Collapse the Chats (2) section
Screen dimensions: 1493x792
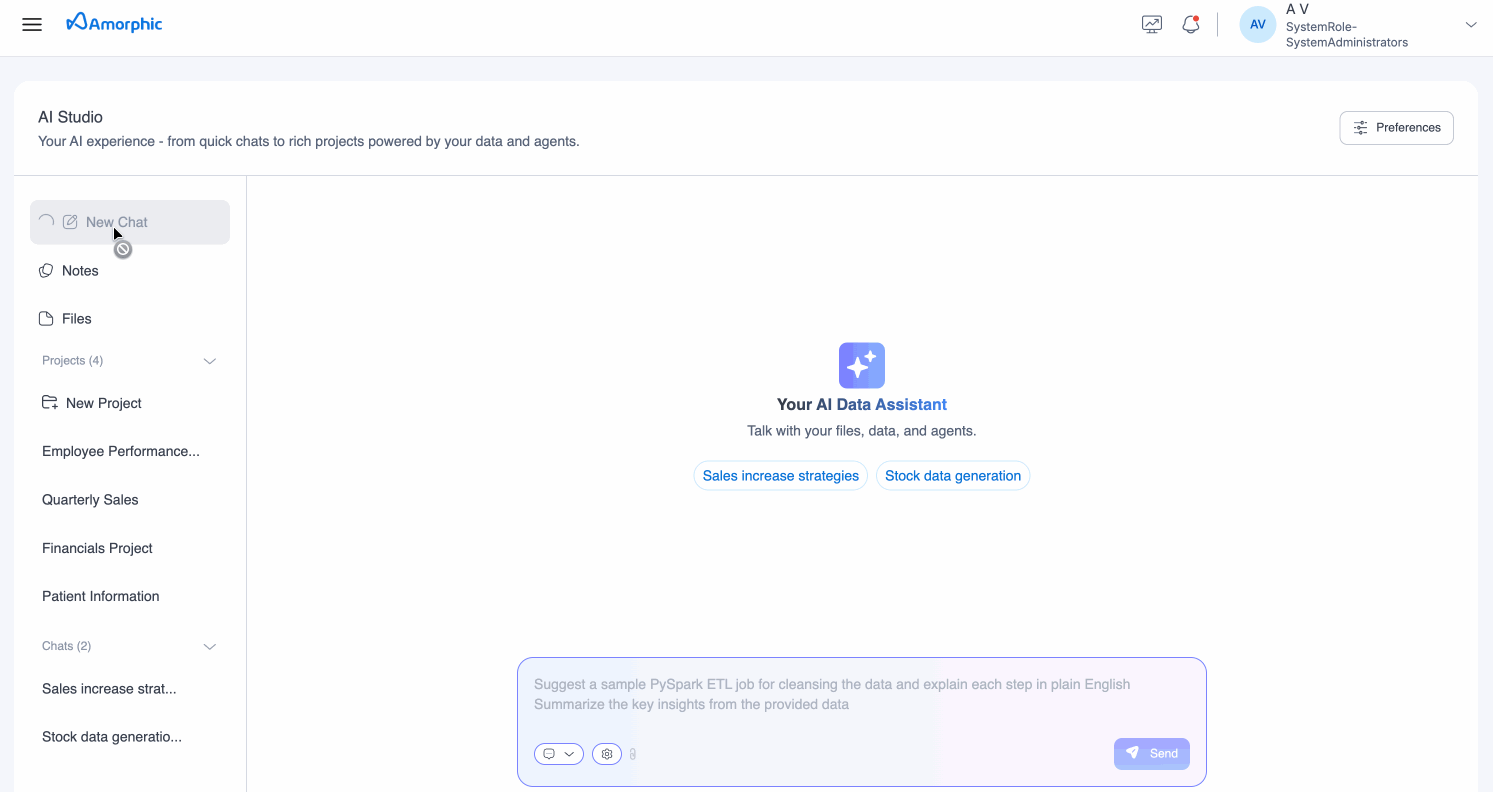(x=209, y=646)
